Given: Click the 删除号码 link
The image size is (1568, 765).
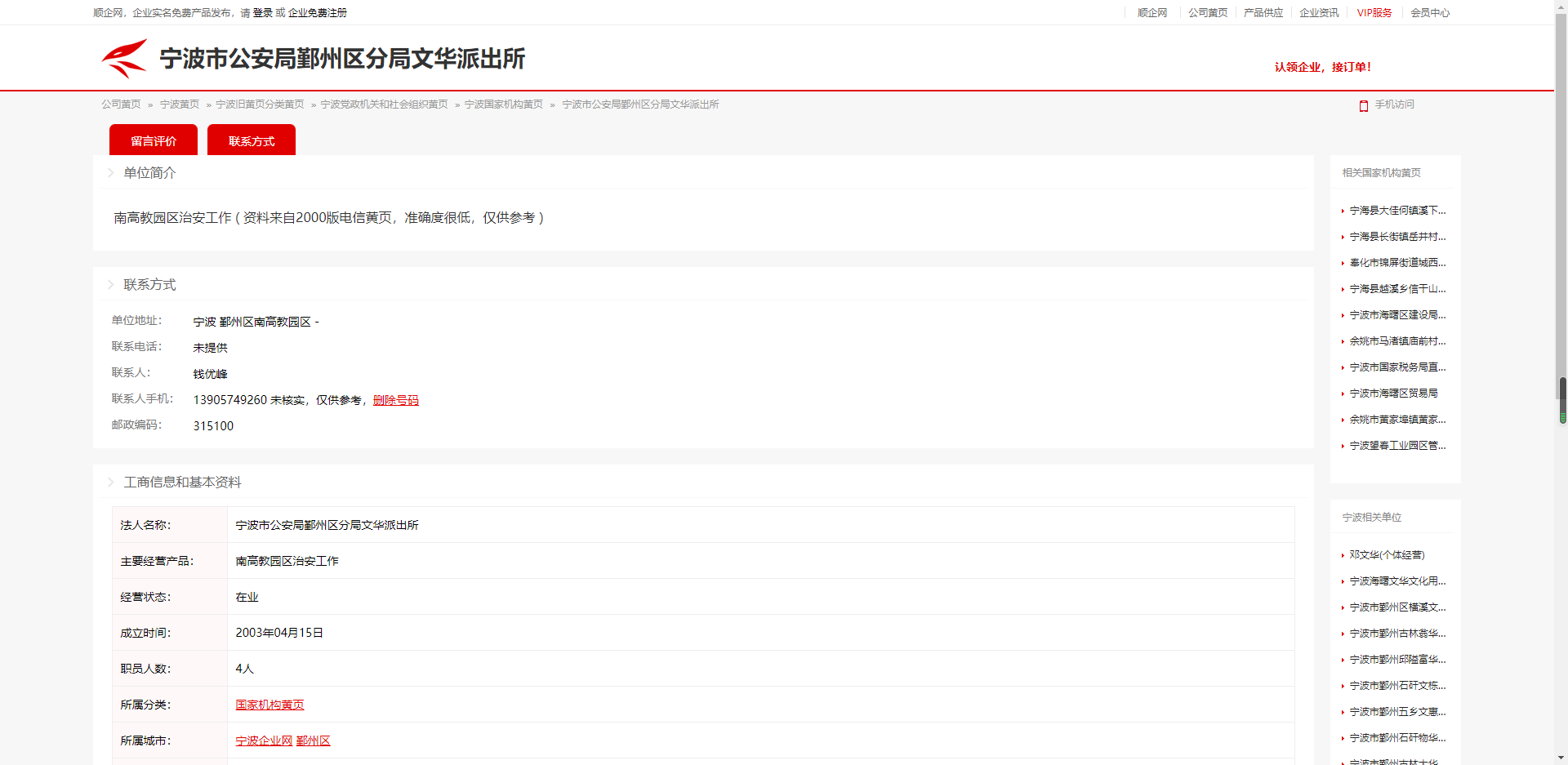Looking at the screenshot, I should pos(396,400).
